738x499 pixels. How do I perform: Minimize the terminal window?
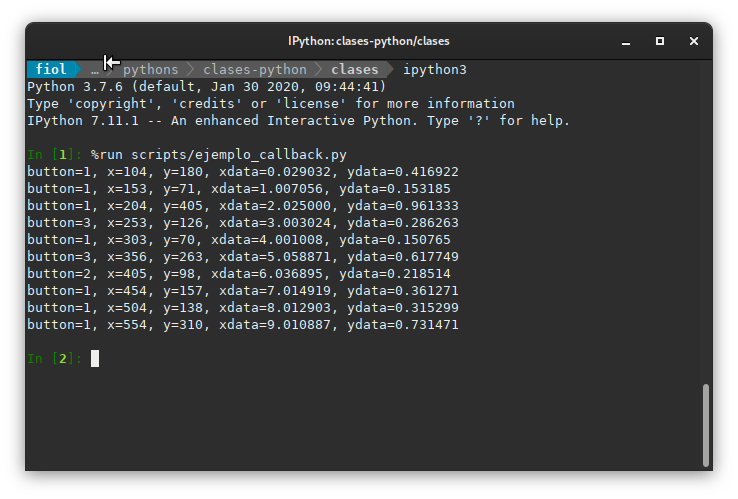pos(625,41)
